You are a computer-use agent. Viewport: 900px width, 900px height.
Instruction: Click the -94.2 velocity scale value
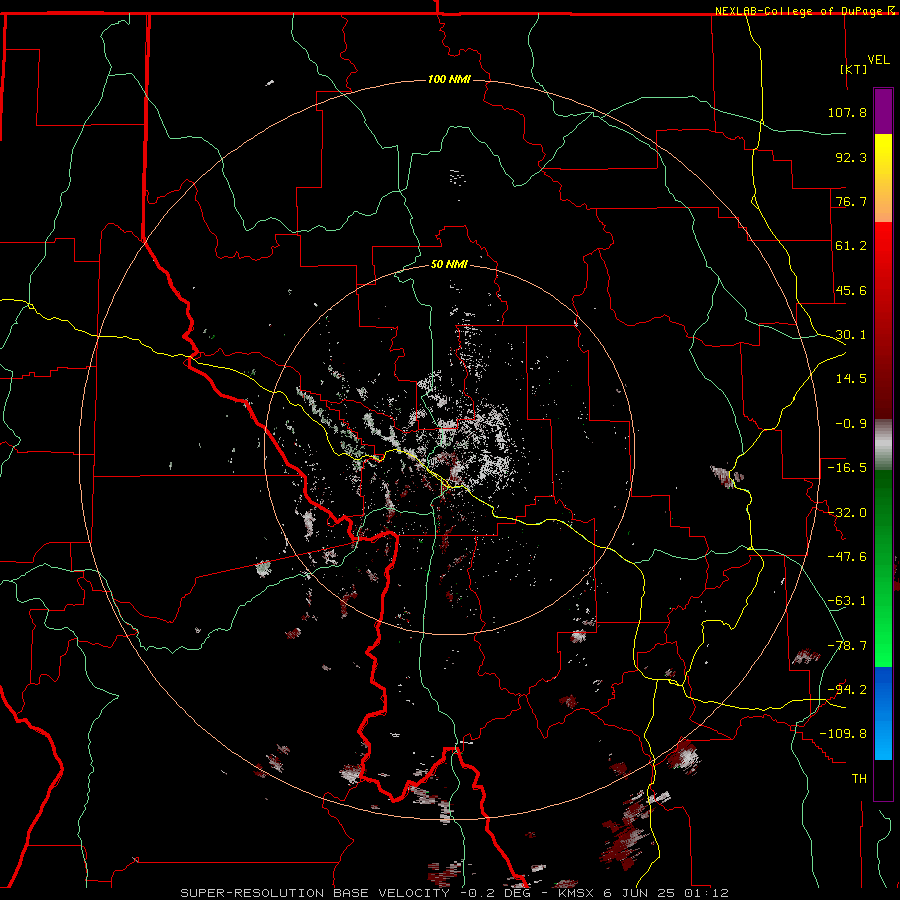coord(847,690)
